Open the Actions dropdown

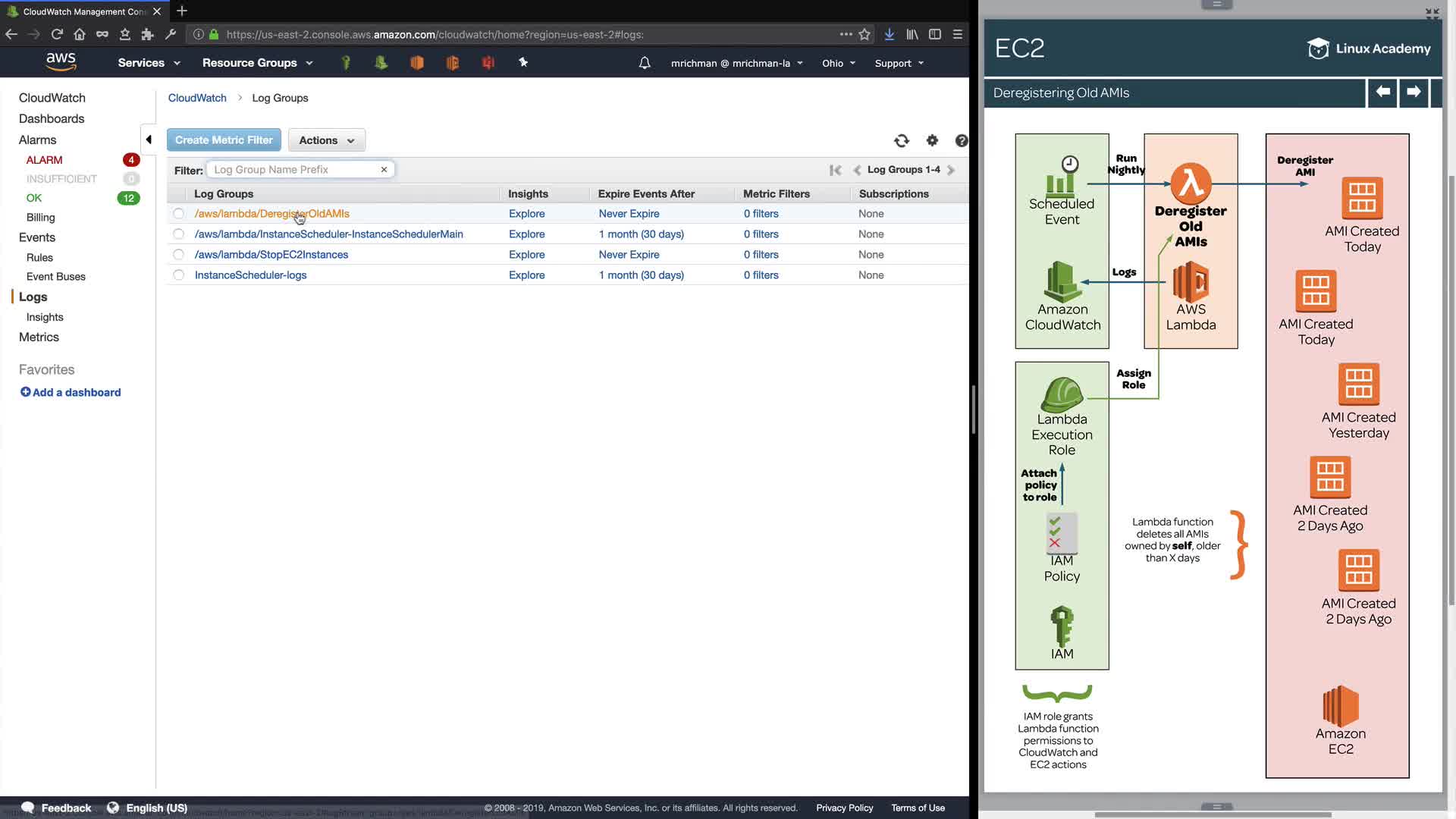[x=326, y=140]
